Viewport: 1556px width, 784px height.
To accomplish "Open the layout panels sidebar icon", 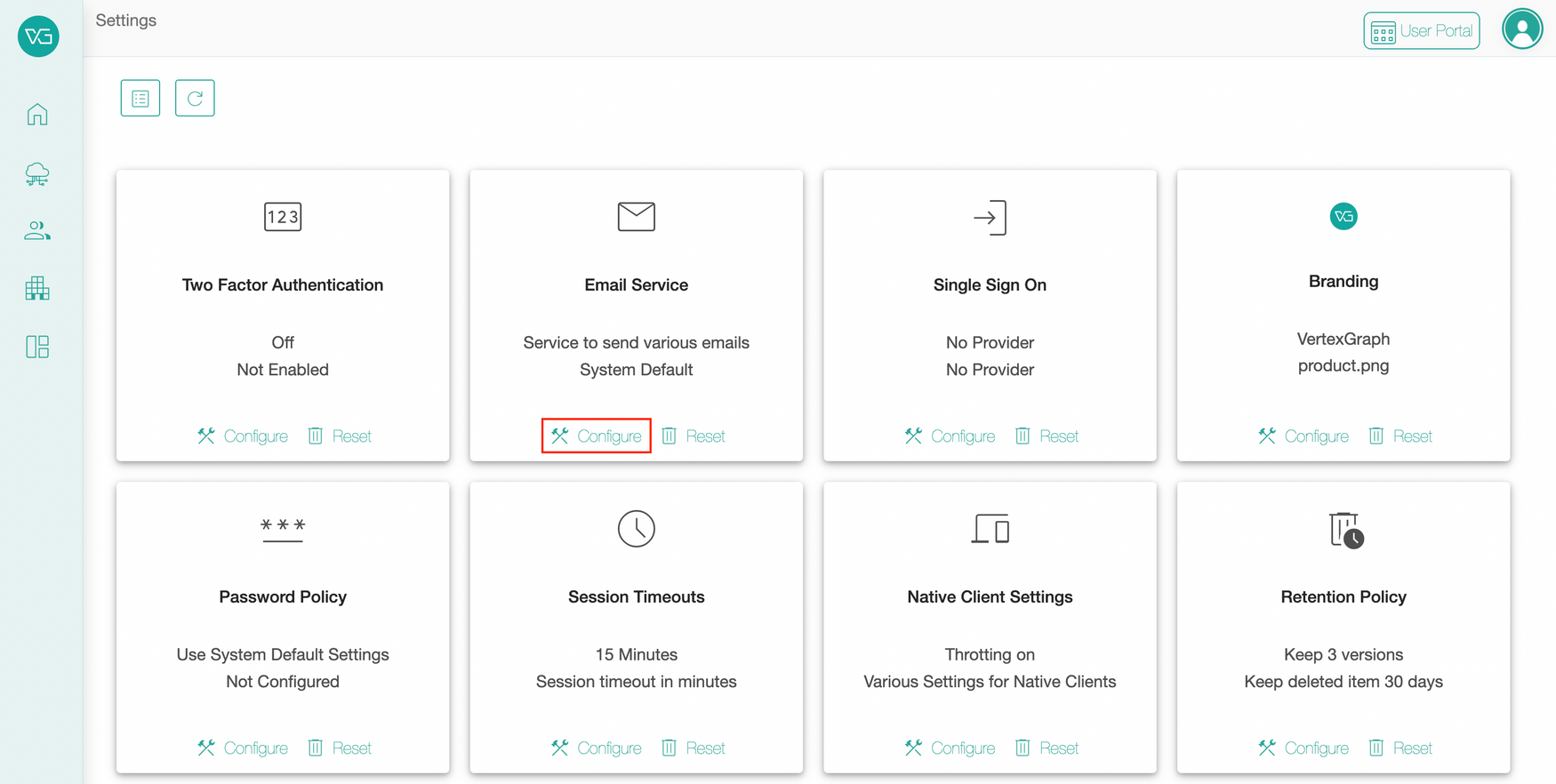I will point(37,347).
